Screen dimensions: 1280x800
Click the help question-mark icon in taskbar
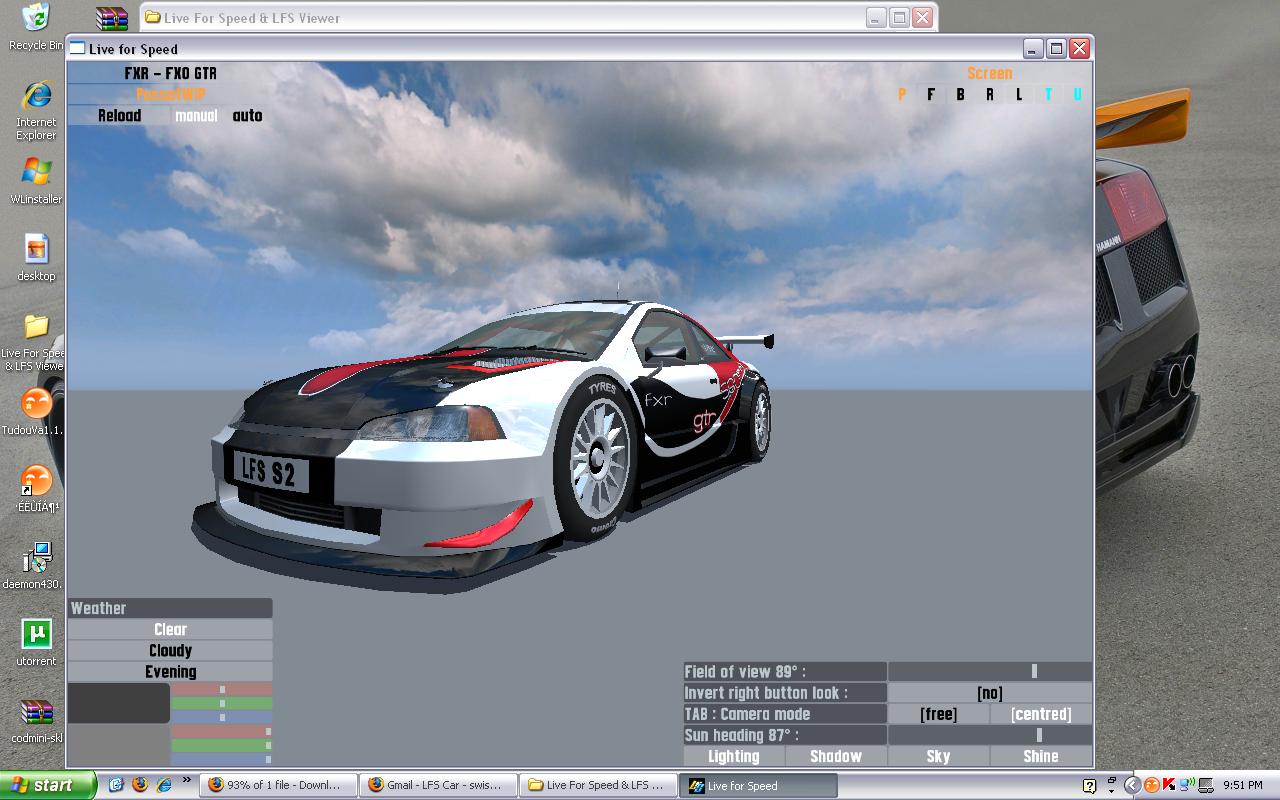1090,786
